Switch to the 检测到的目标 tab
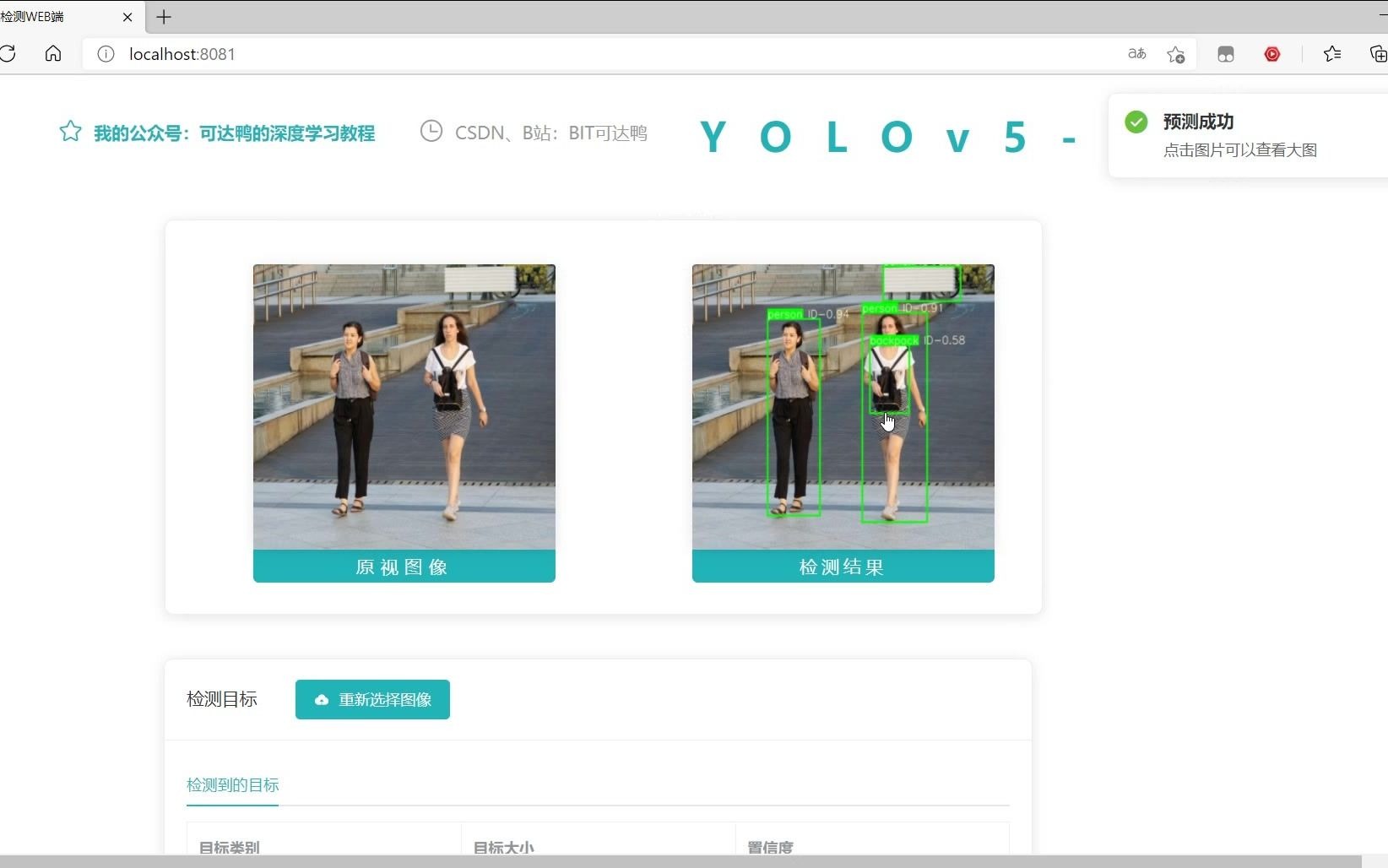The width and height of the screenshot is (1388, 868). tap(231, 784)
